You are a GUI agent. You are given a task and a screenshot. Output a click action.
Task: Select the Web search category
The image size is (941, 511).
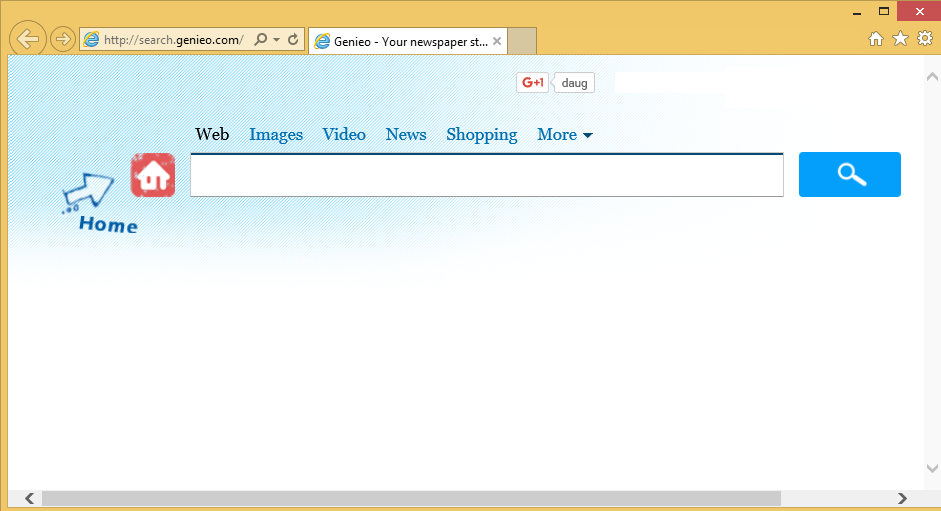click(212, 135)
